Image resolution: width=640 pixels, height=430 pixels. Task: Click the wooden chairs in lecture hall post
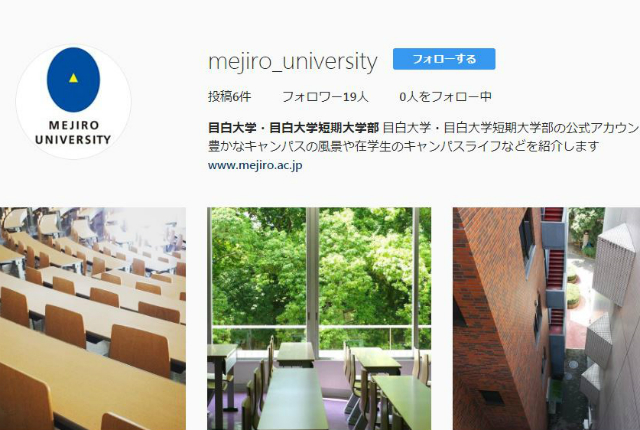click(x=93, y=319)
